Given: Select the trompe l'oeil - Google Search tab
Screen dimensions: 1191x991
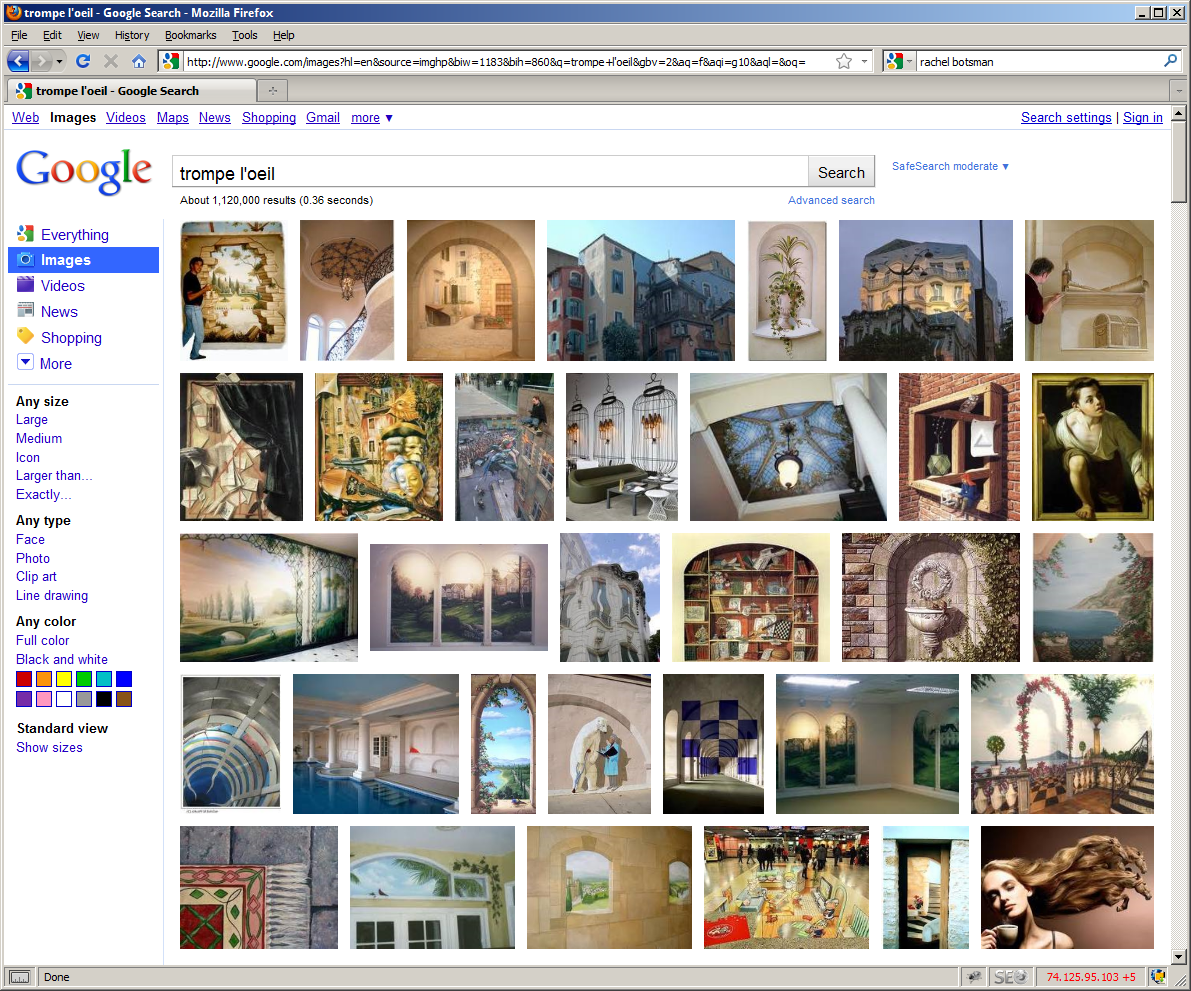Looking at the screenshot, I should (x=131, y=90).
